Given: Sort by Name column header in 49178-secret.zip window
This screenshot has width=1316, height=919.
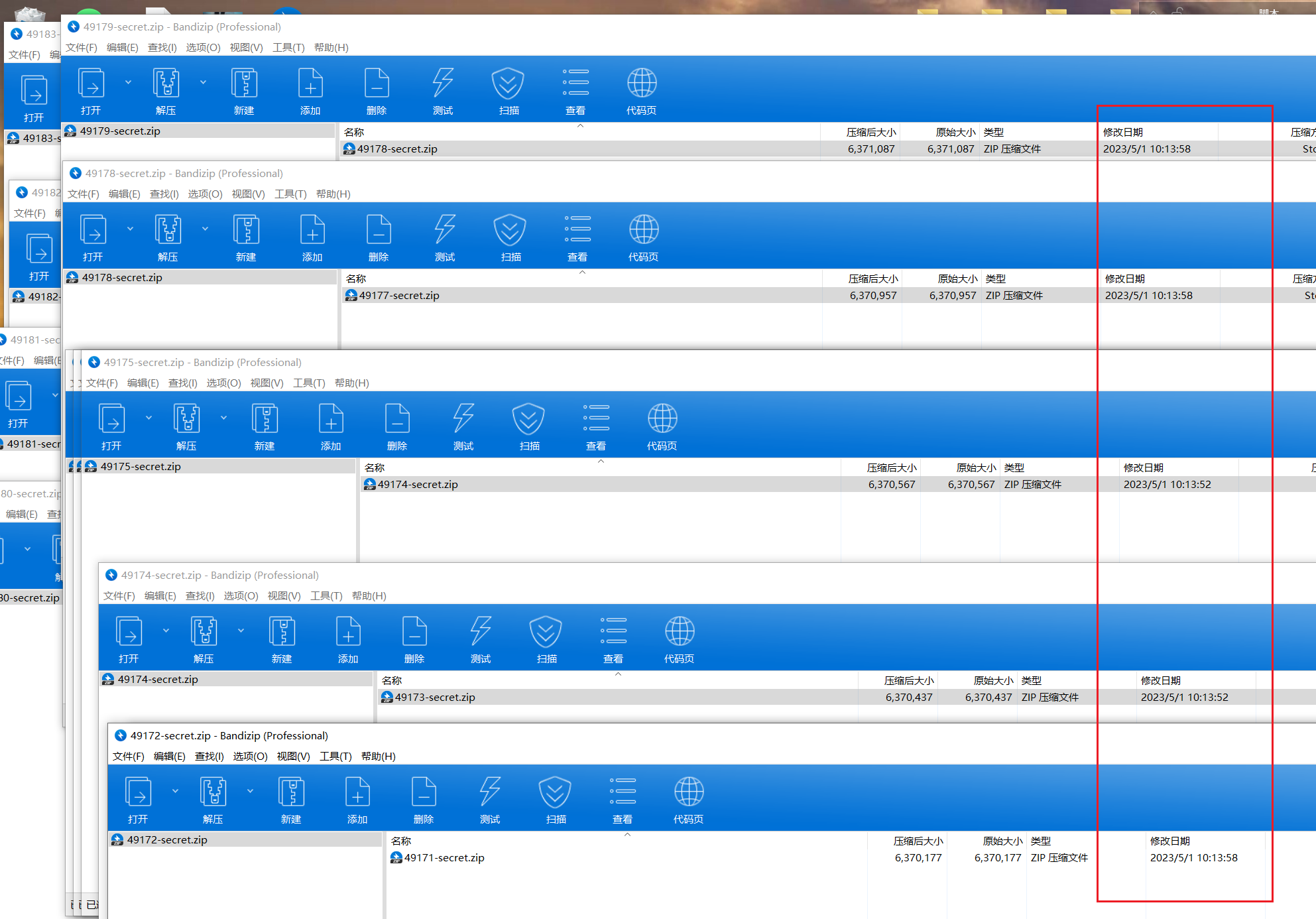Looking at the screenshot, I should (x=356, y=279).
